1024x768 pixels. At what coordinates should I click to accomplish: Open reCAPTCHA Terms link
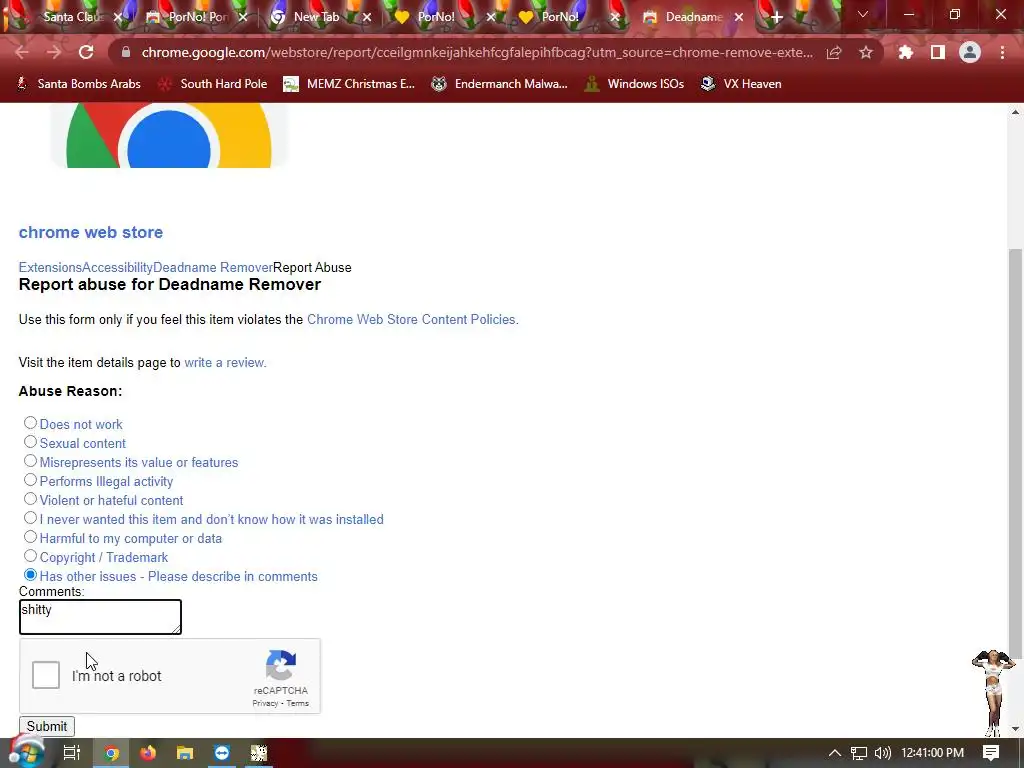[297, 703]
